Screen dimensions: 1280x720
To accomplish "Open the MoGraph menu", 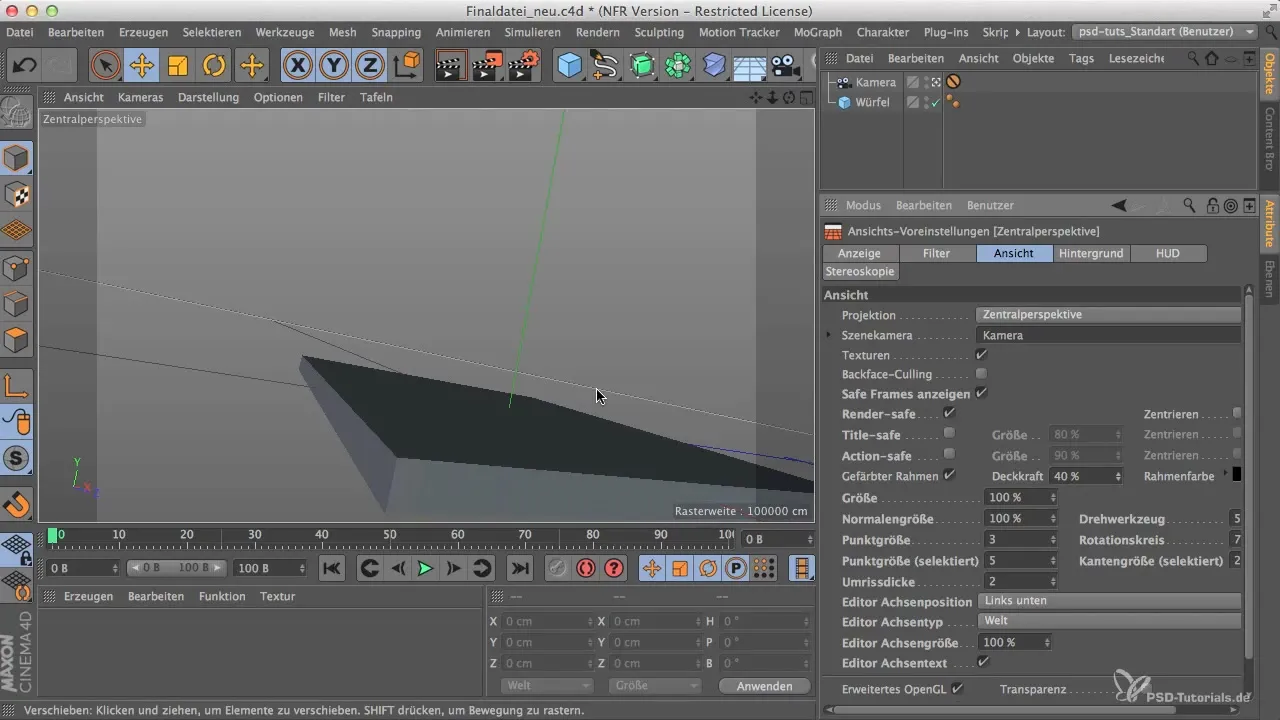I will (817, 32).
